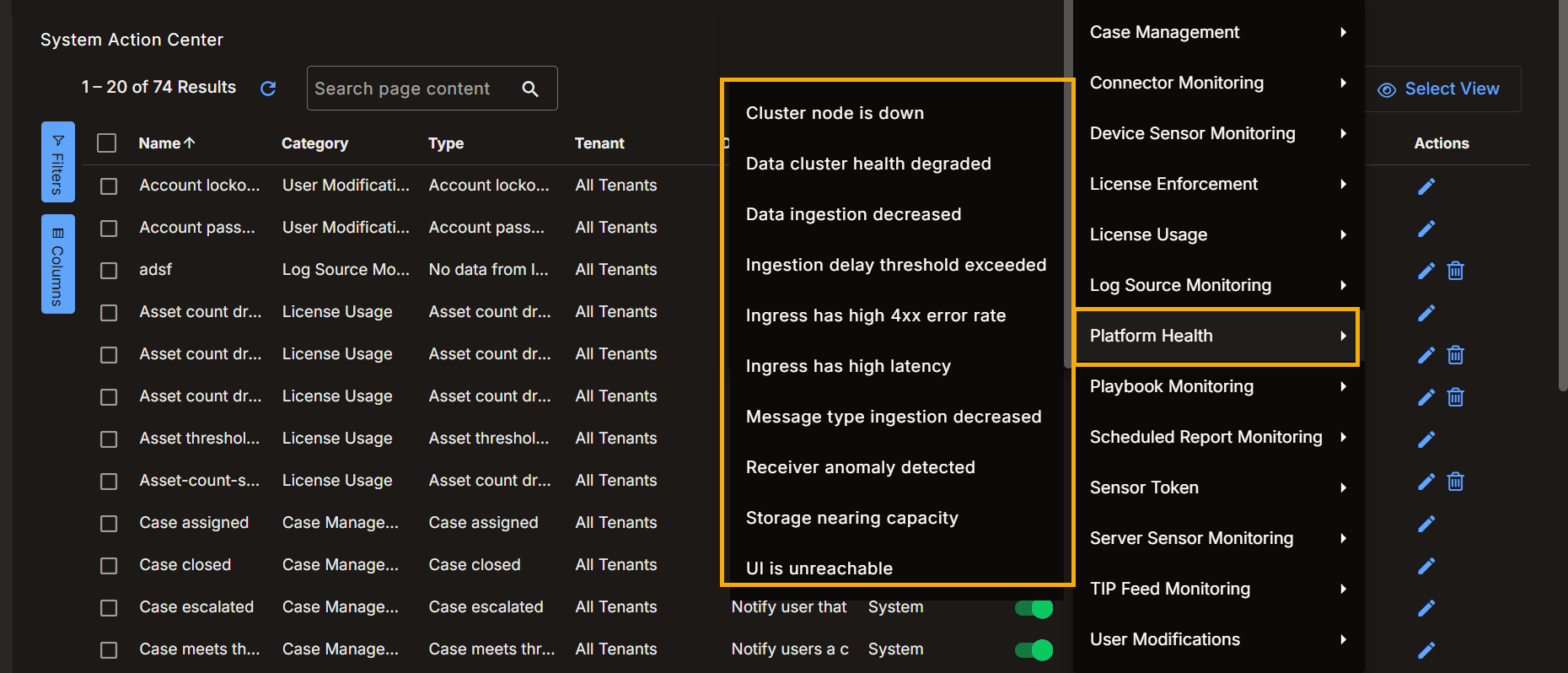The height and width of the screenshot is (673, 1568).
Task: Select the adsf row checkbox
Action: pos(109,271)
